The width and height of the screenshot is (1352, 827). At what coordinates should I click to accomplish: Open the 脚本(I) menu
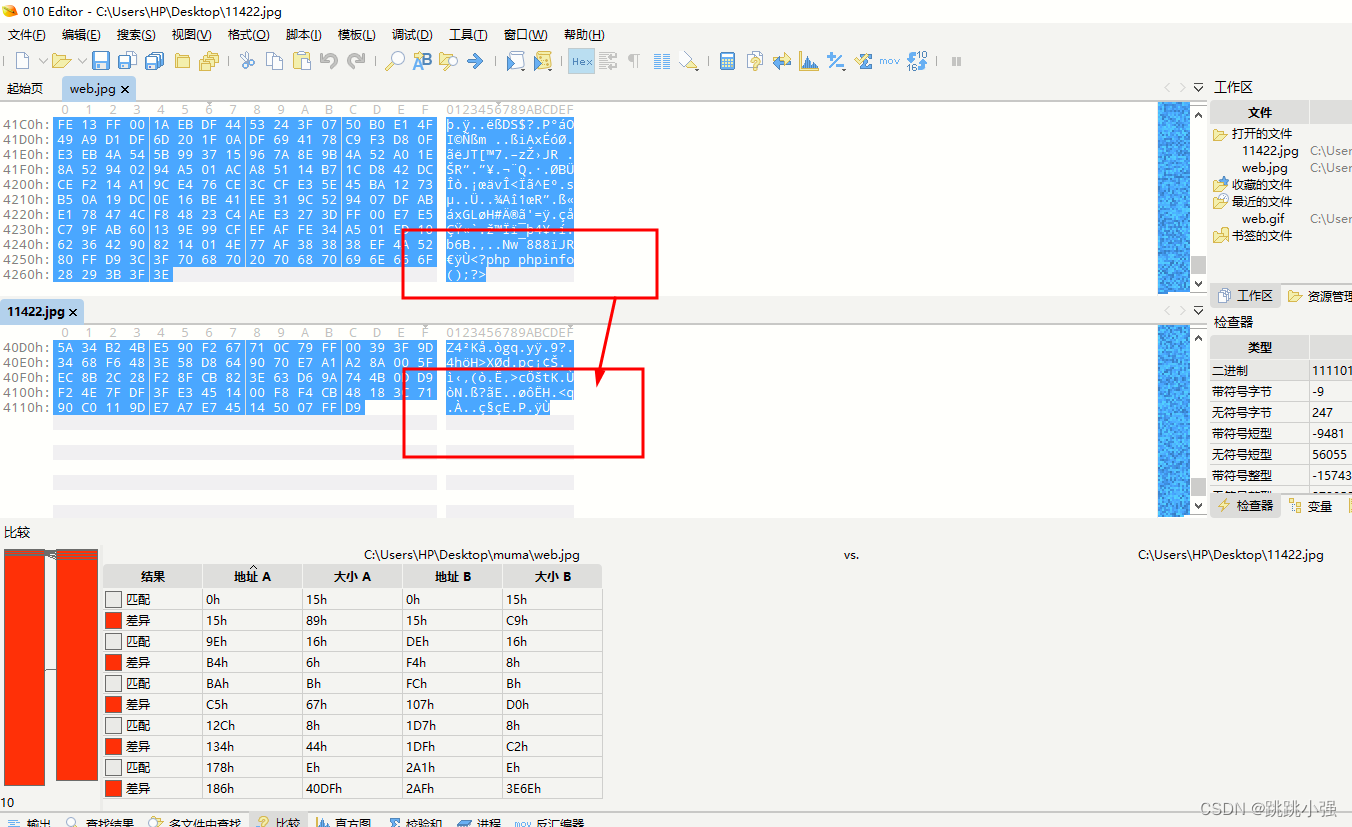point(304,35)
